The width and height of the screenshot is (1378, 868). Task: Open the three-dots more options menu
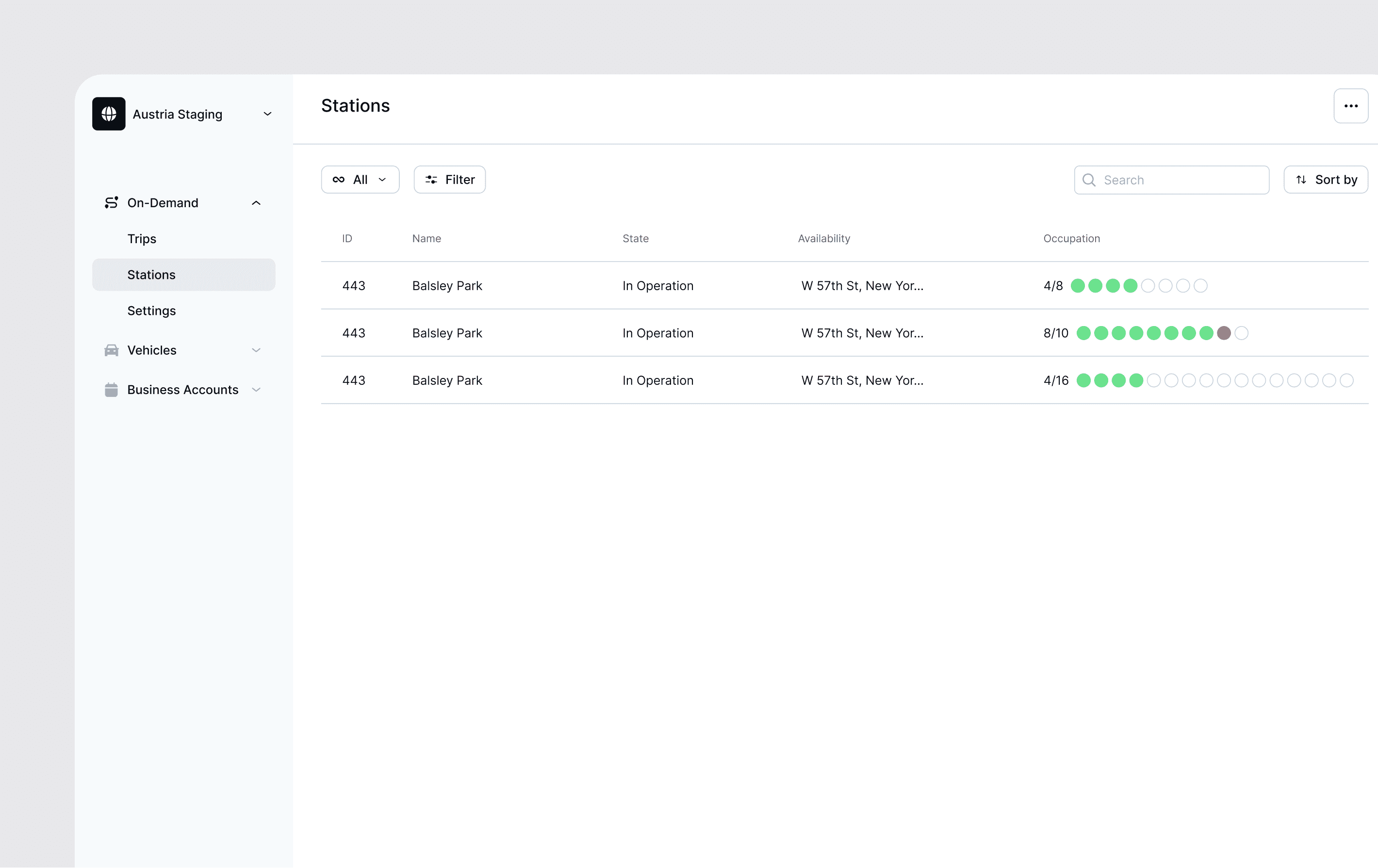pos(1350,106)
